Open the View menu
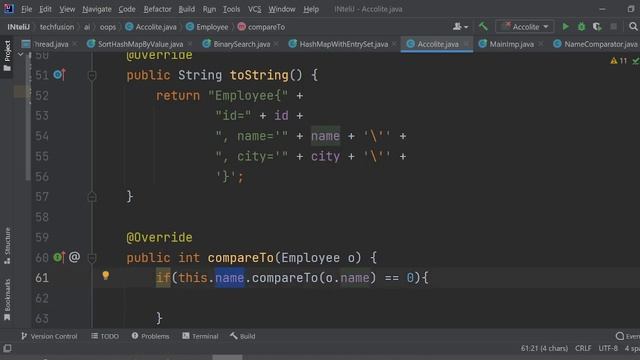The height and width of the screenshot is (360, 640). pyautogui.click(x=67, y=9)
